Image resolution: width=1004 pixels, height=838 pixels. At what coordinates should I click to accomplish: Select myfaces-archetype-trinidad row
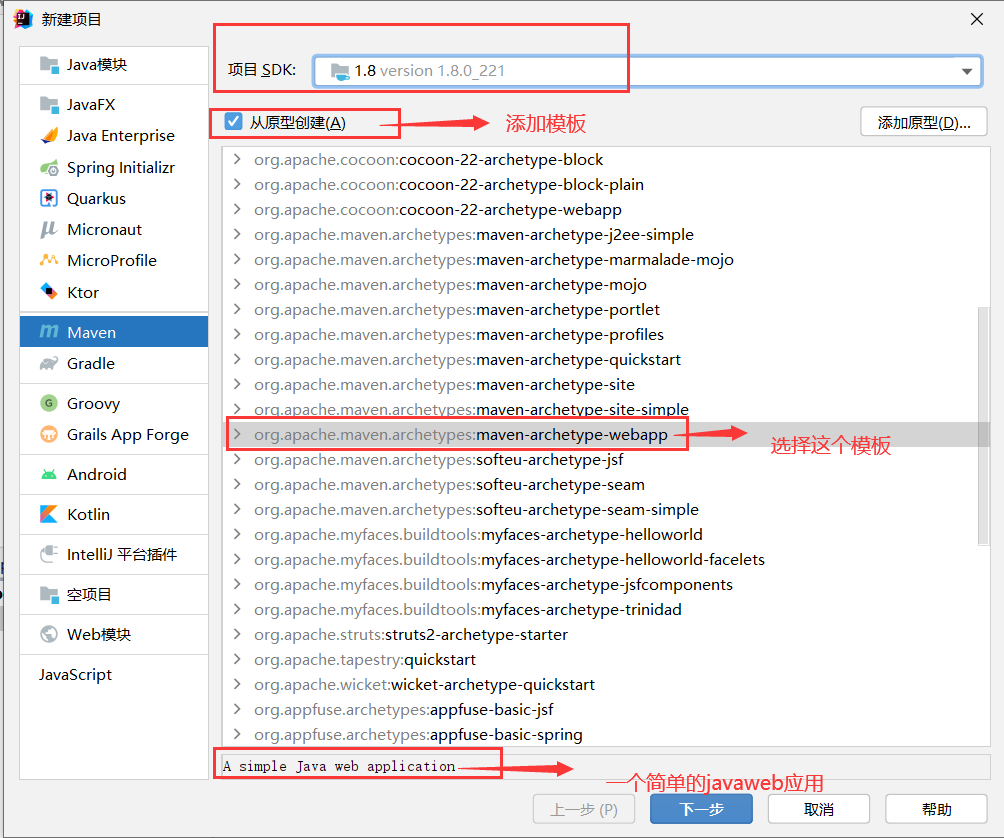[606, 609]
